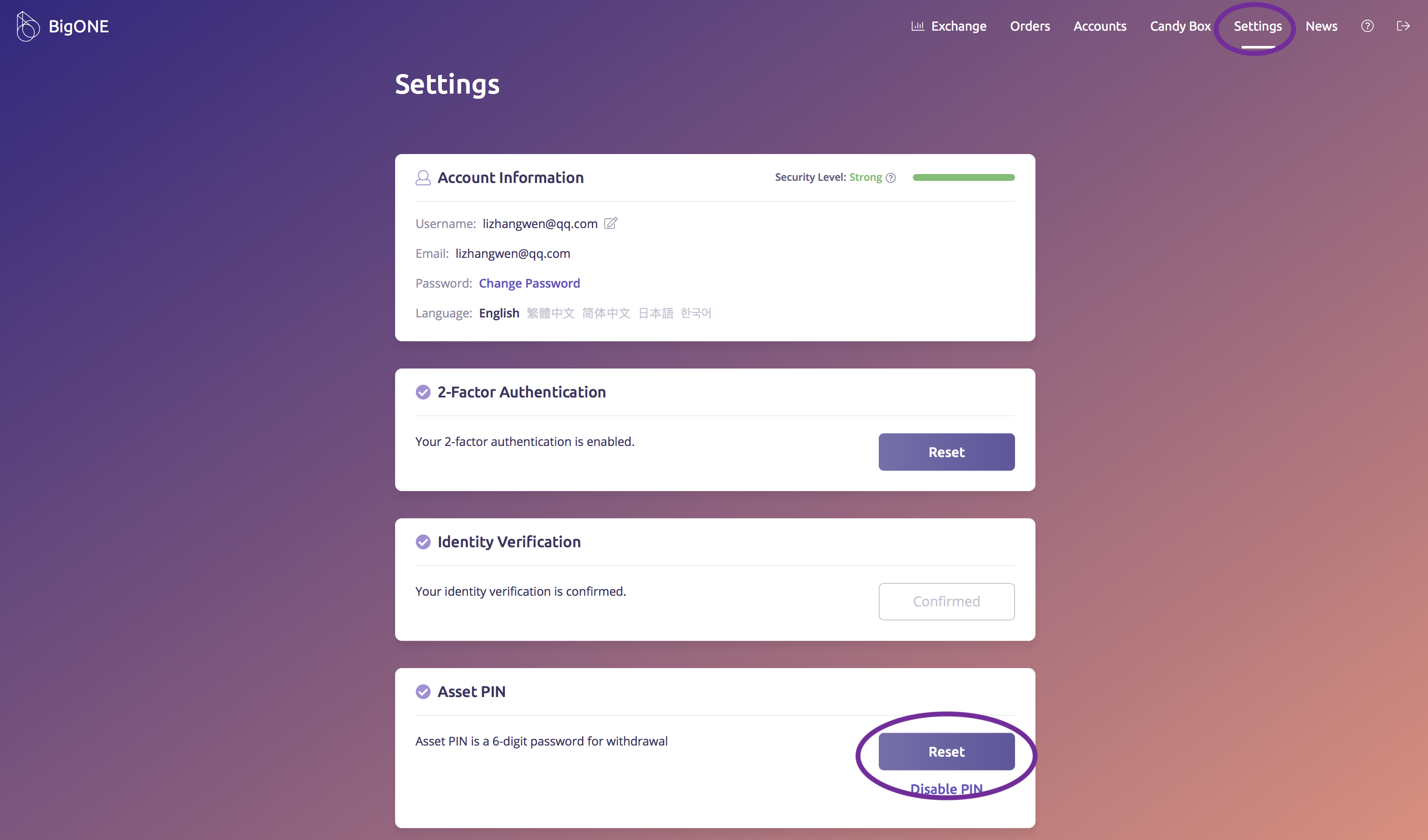Screen dimensions: 1428x840
Task: Reset the 2-Factor Authentication
Action: pos(946,452)
